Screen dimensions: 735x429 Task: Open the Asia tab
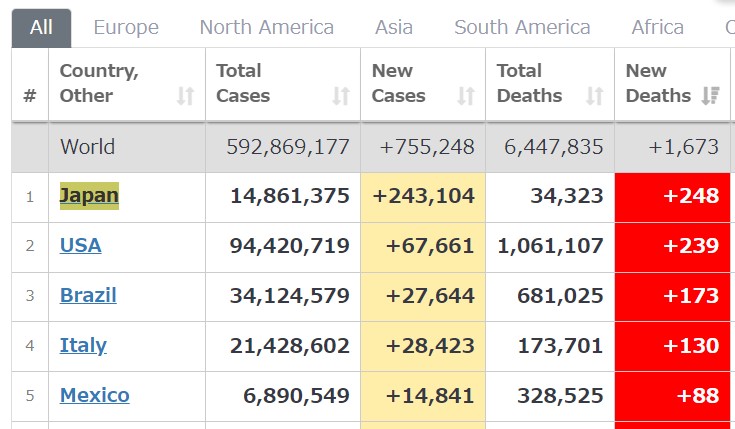[394, 28]
